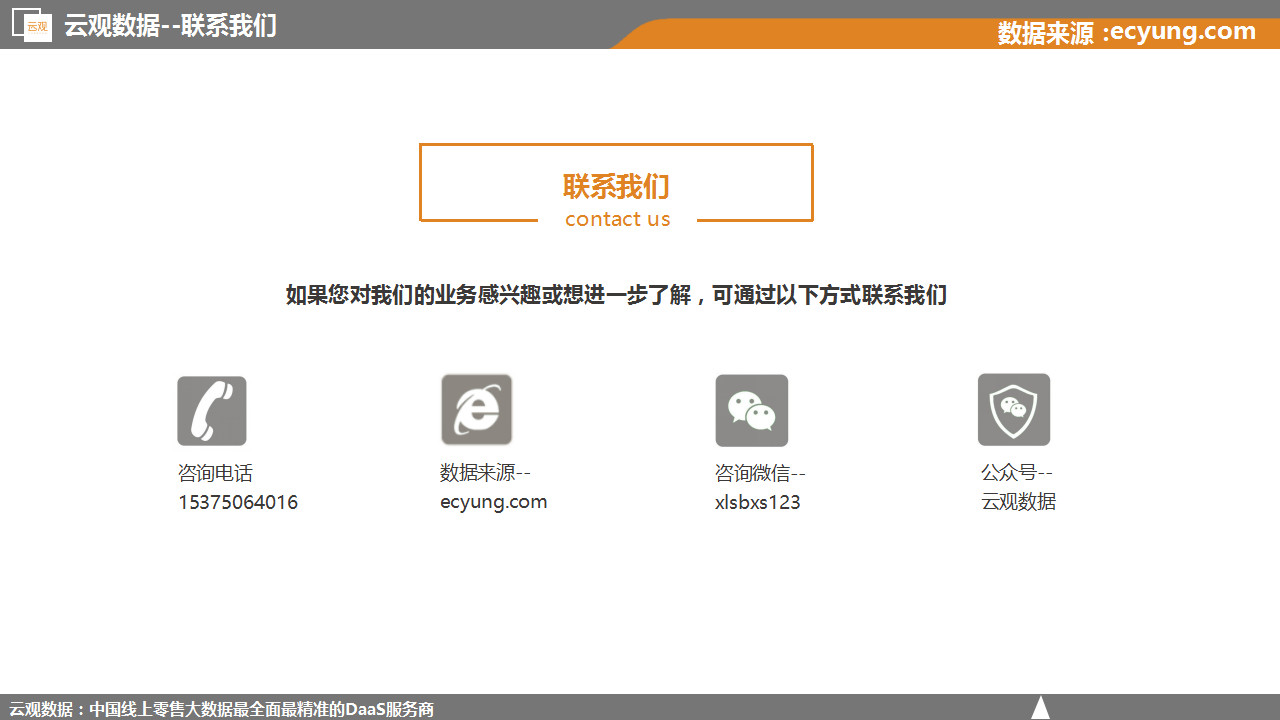The width and height of the screenshot is (1280, 720).
Task: Click the orange 联系我们 heading
Action: (616, 186)
